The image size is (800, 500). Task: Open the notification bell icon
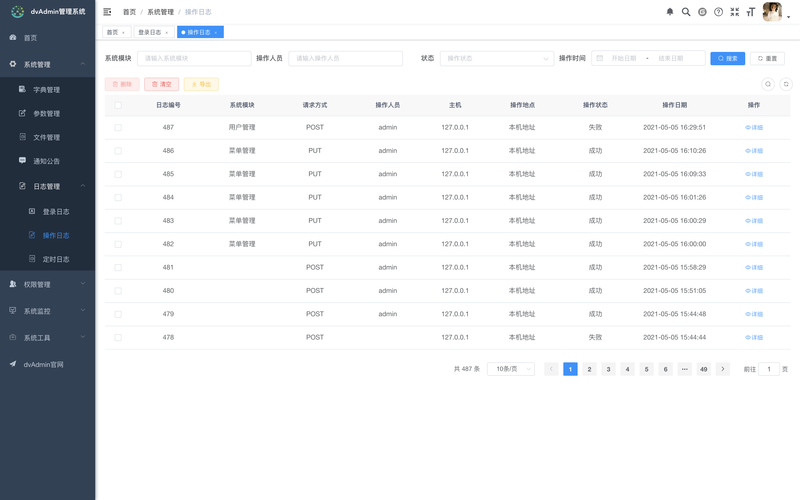click(x=670, y=12)
